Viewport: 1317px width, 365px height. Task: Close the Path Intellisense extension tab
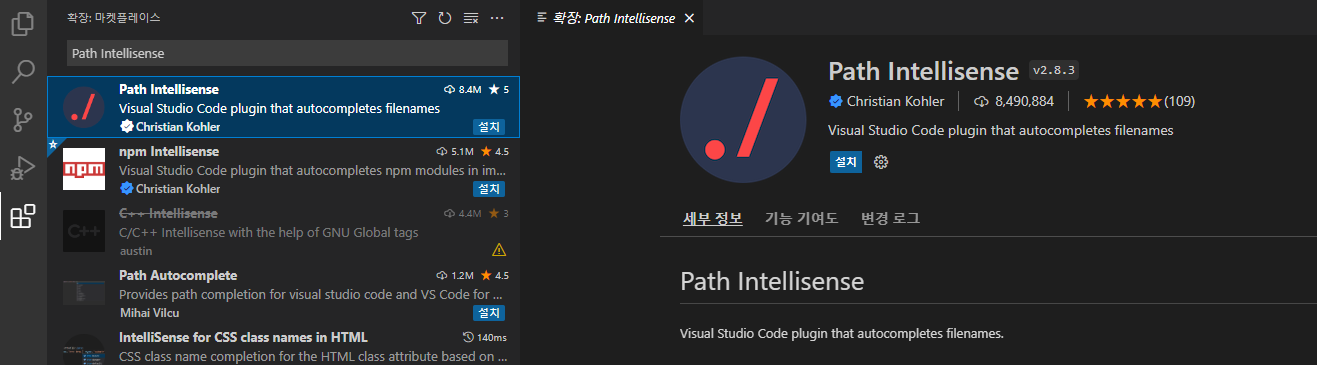click(x=689, y=18)
